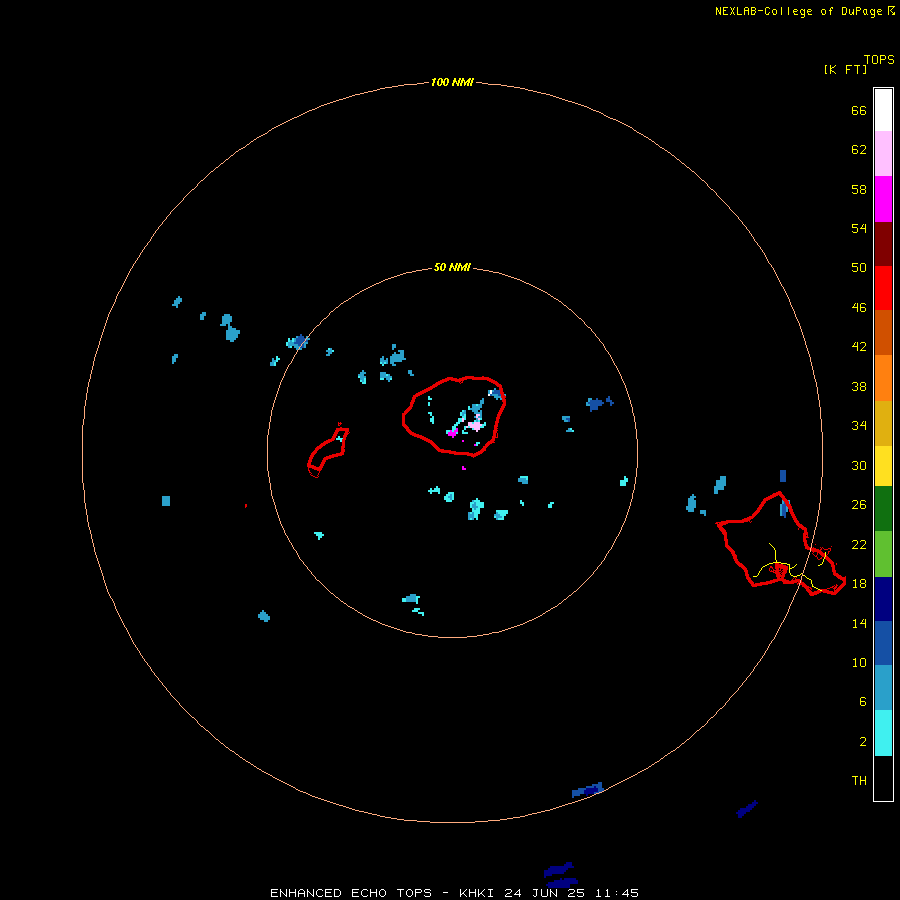
Task: Click the legend value '2'
Action: 863,742
